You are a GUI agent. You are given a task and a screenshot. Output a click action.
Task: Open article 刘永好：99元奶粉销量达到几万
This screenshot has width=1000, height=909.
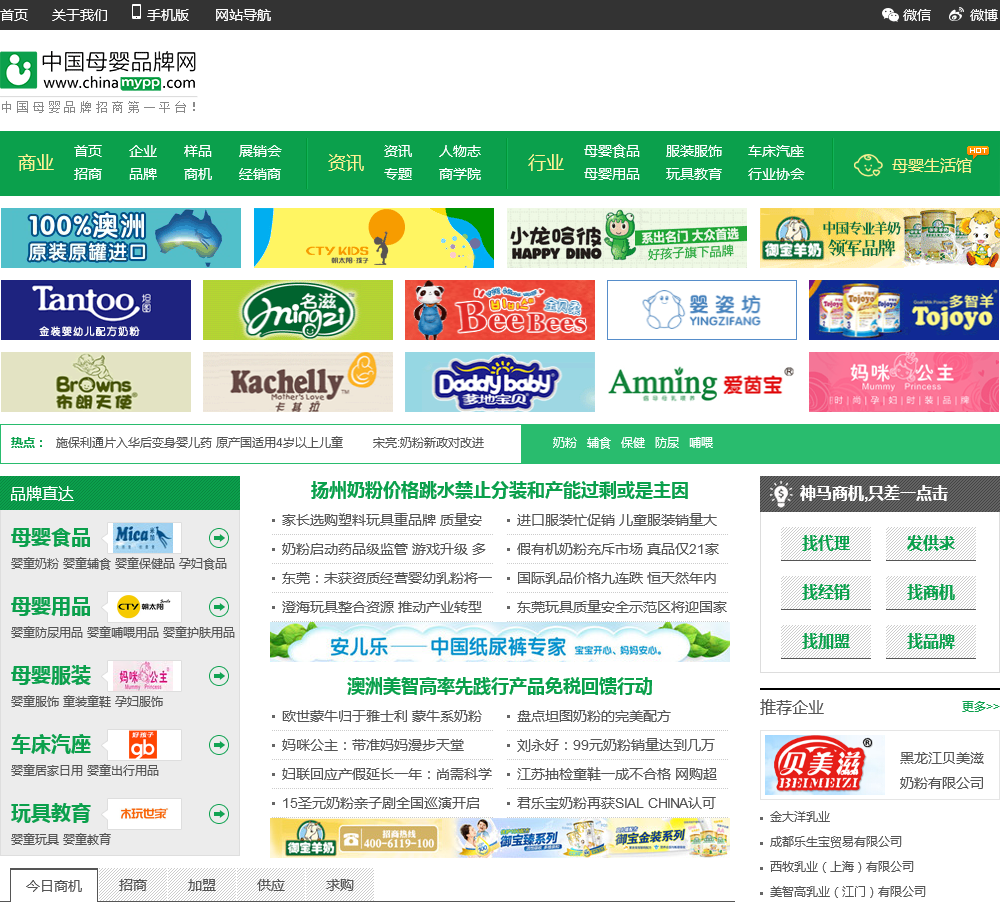[615, 745]
